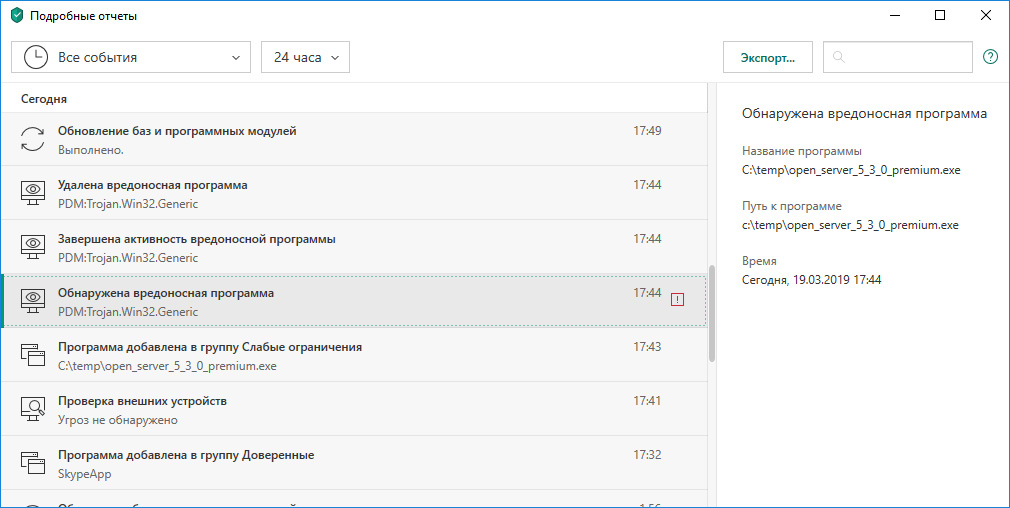Click the window icon for Доверенные SkypeApp entry
The width and height of the screenshot is (1010, 508).
pos(33,464)
